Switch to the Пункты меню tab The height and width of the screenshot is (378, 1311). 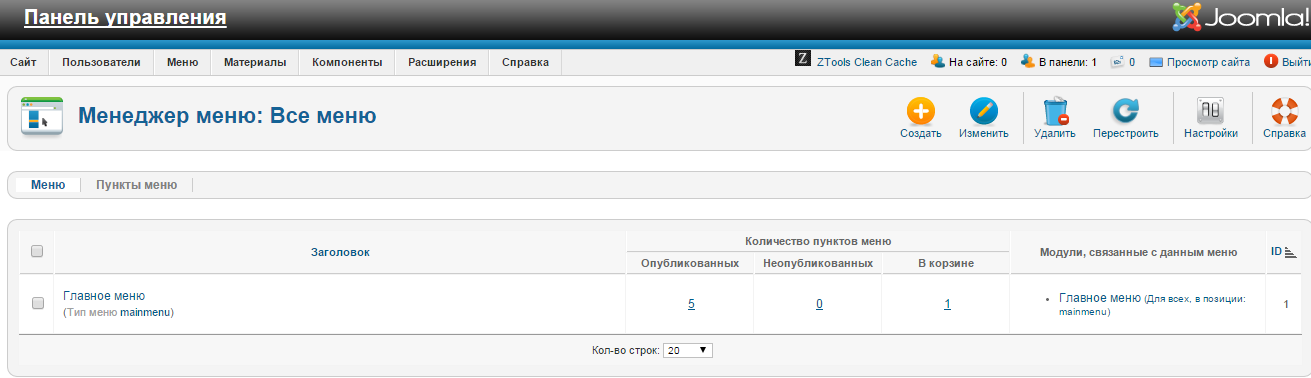(x=136, y=185)
